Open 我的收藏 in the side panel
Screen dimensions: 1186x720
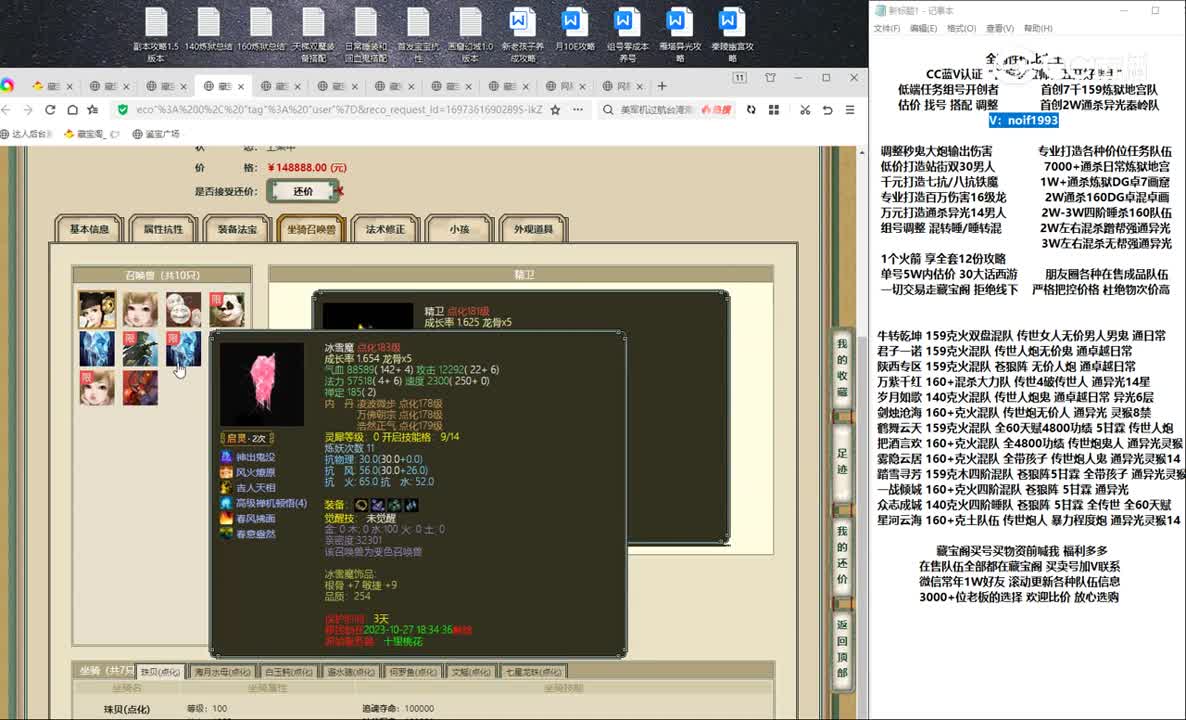pyautogui.click(x=842, y=368)
